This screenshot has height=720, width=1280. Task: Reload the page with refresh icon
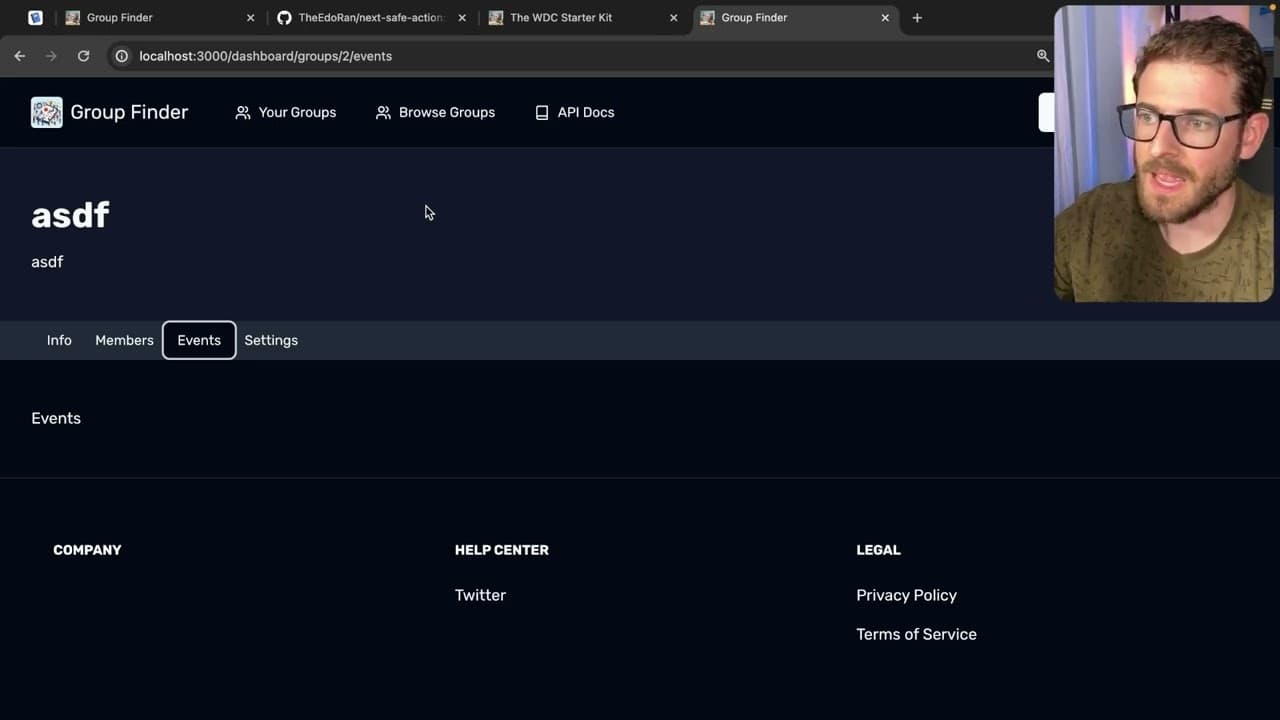(84, 56)
